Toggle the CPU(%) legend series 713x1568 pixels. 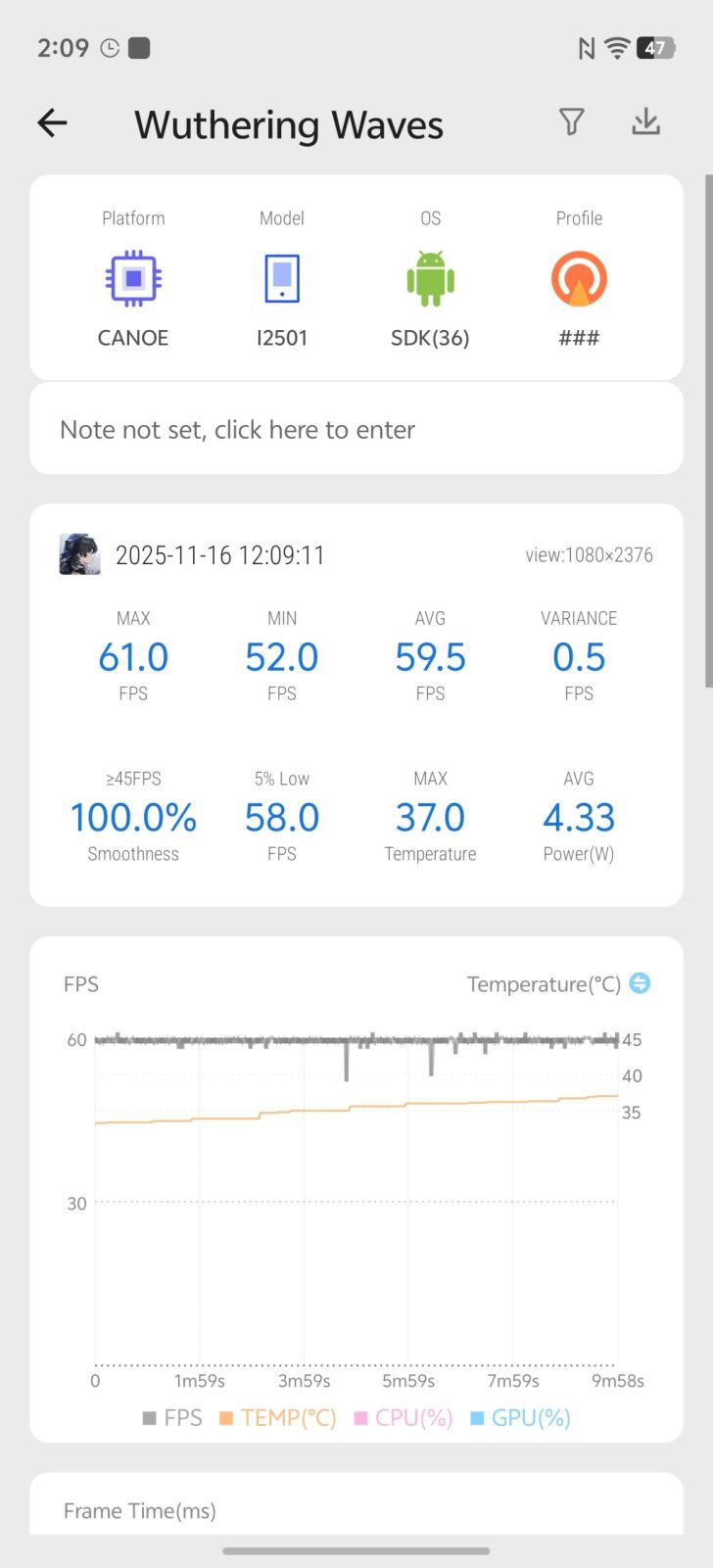point(404,1417)
